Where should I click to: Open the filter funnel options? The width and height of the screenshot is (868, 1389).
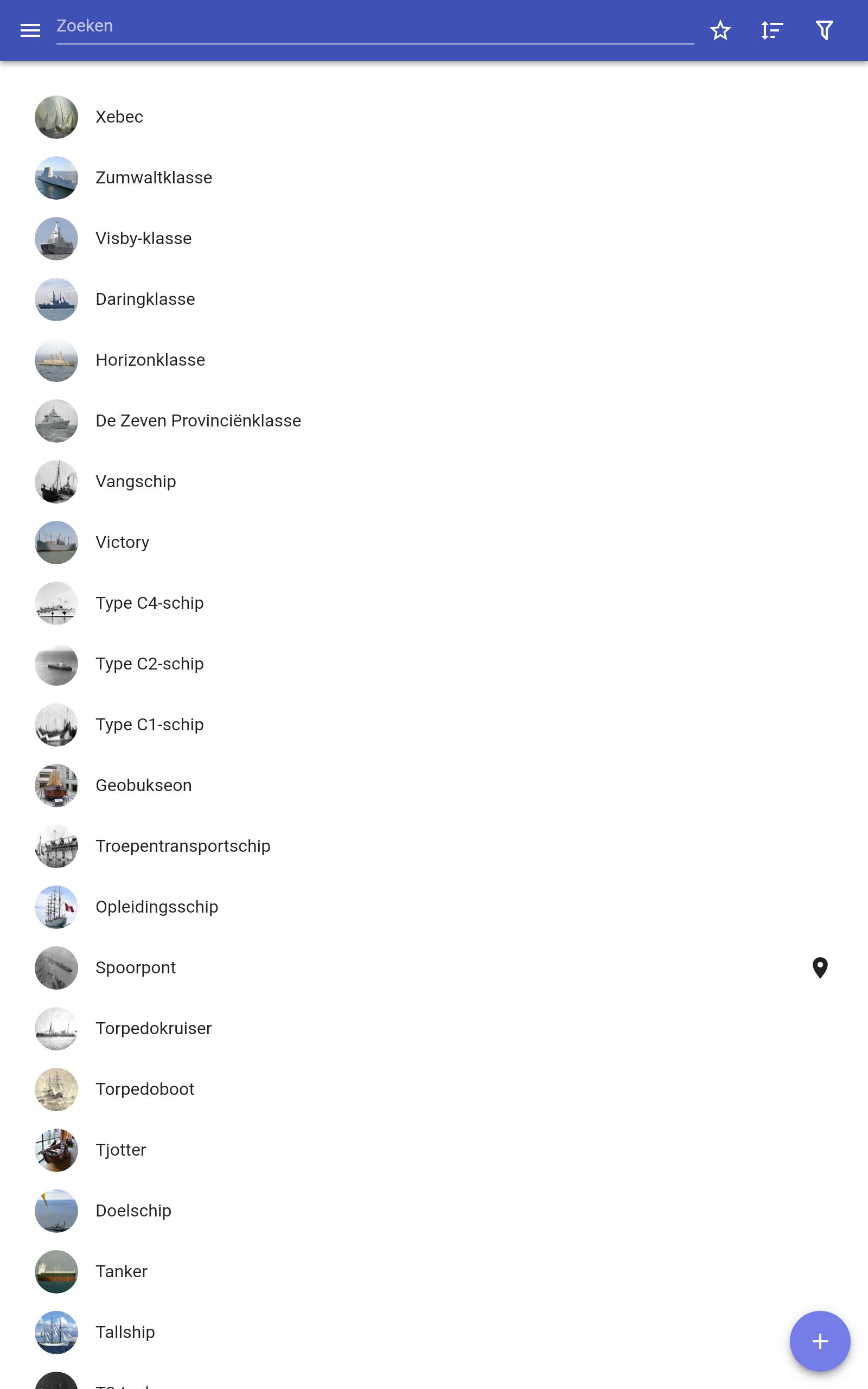point(825,30)
